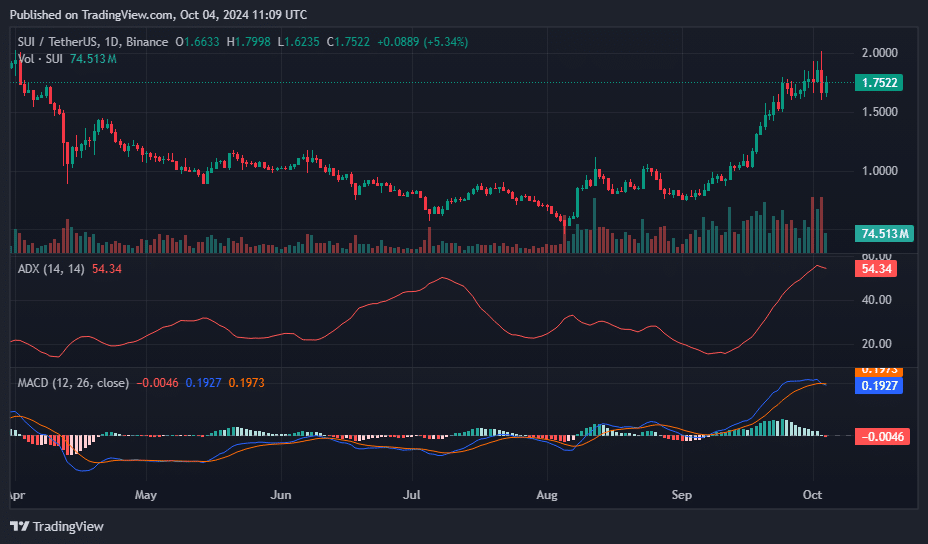
Task: Click the current price tag 1.7522 on axis
Action: 879,82
